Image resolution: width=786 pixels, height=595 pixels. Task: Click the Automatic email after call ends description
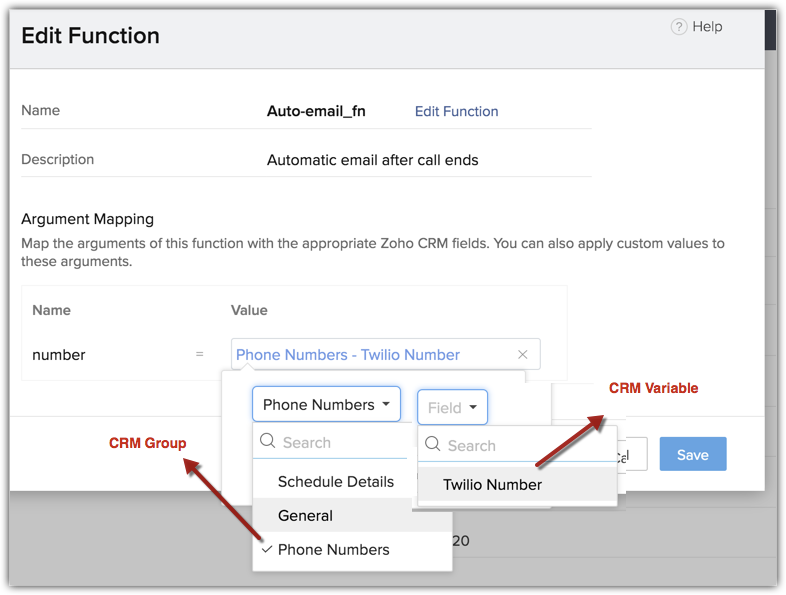click(372, 160)
